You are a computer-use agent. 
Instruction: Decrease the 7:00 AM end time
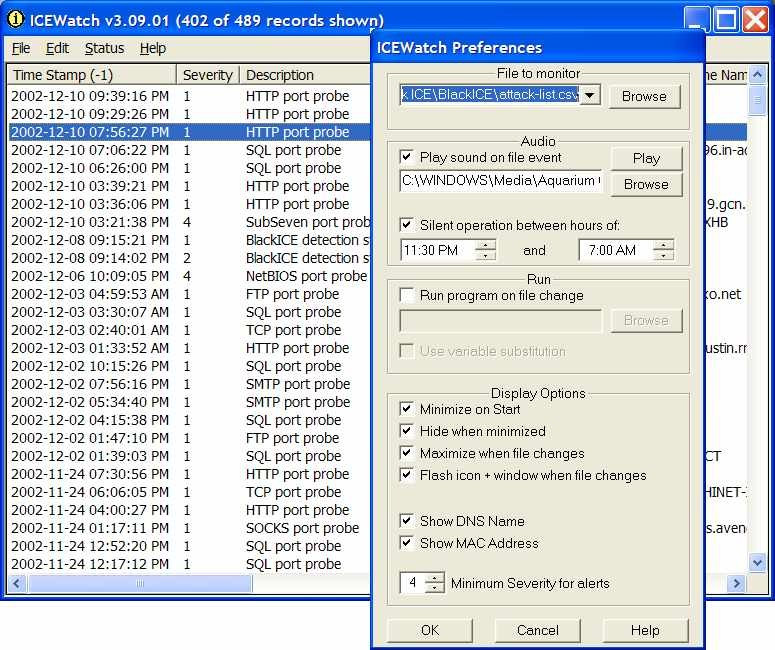coord(663,256)
